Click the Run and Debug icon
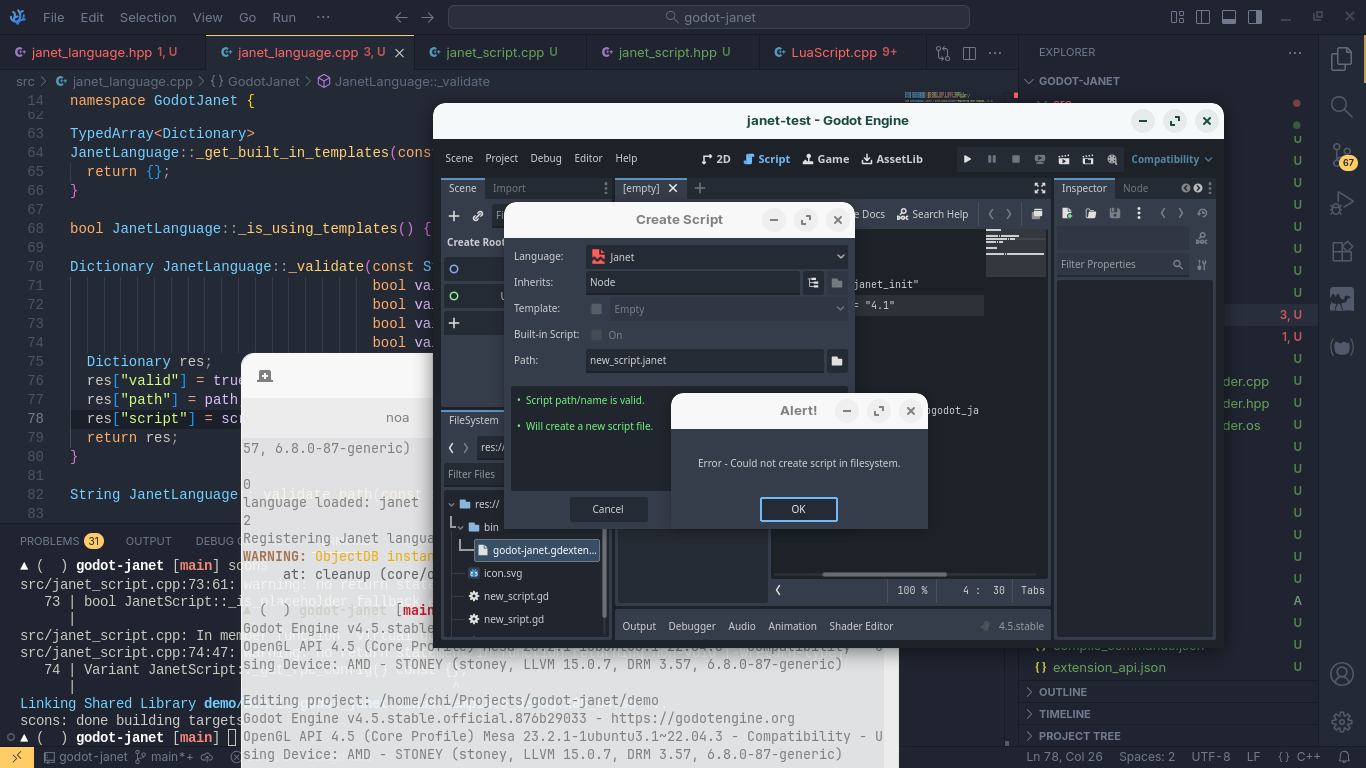 1342,204
